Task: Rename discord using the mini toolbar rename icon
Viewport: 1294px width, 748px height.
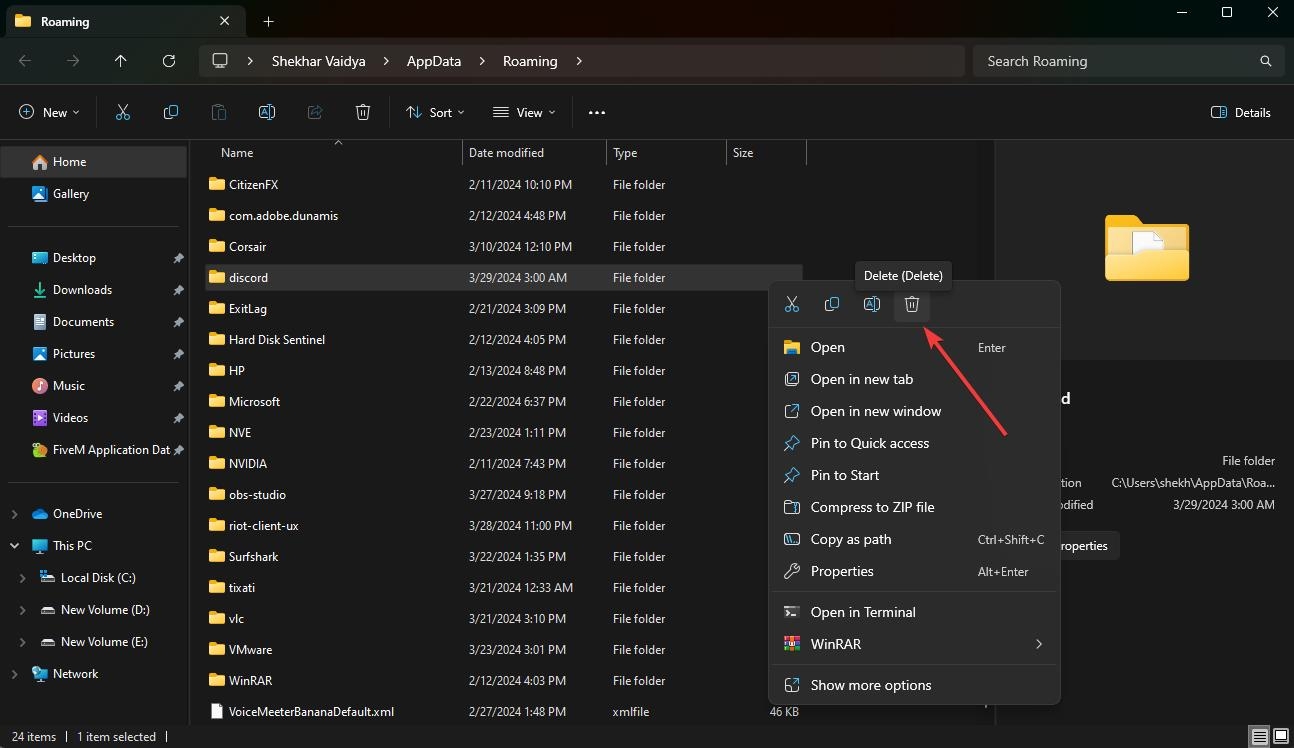Action: [x=871, y=304]
